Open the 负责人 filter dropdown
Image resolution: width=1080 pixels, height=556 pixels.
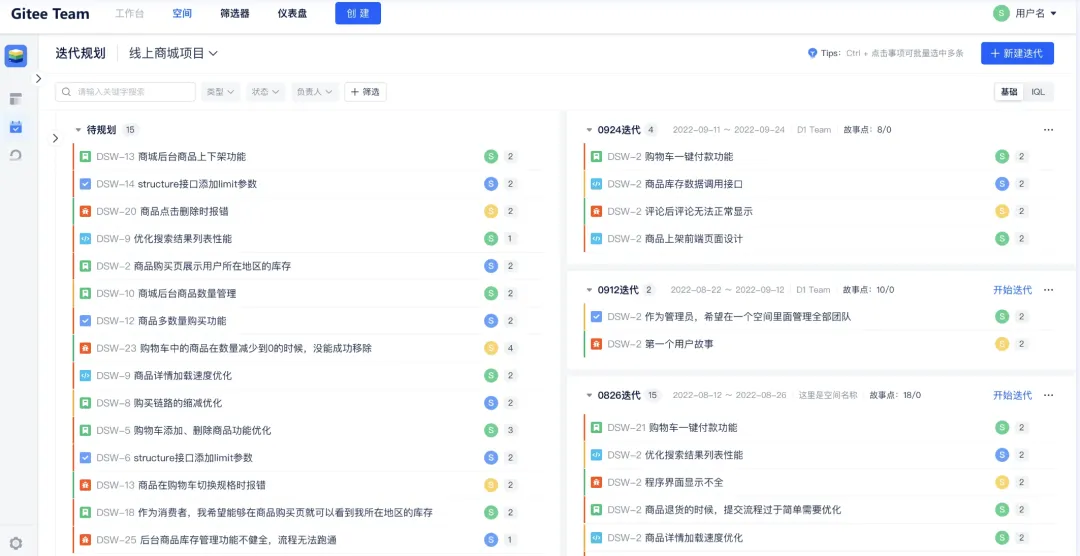pyautogui.click(x=315, y=92)
